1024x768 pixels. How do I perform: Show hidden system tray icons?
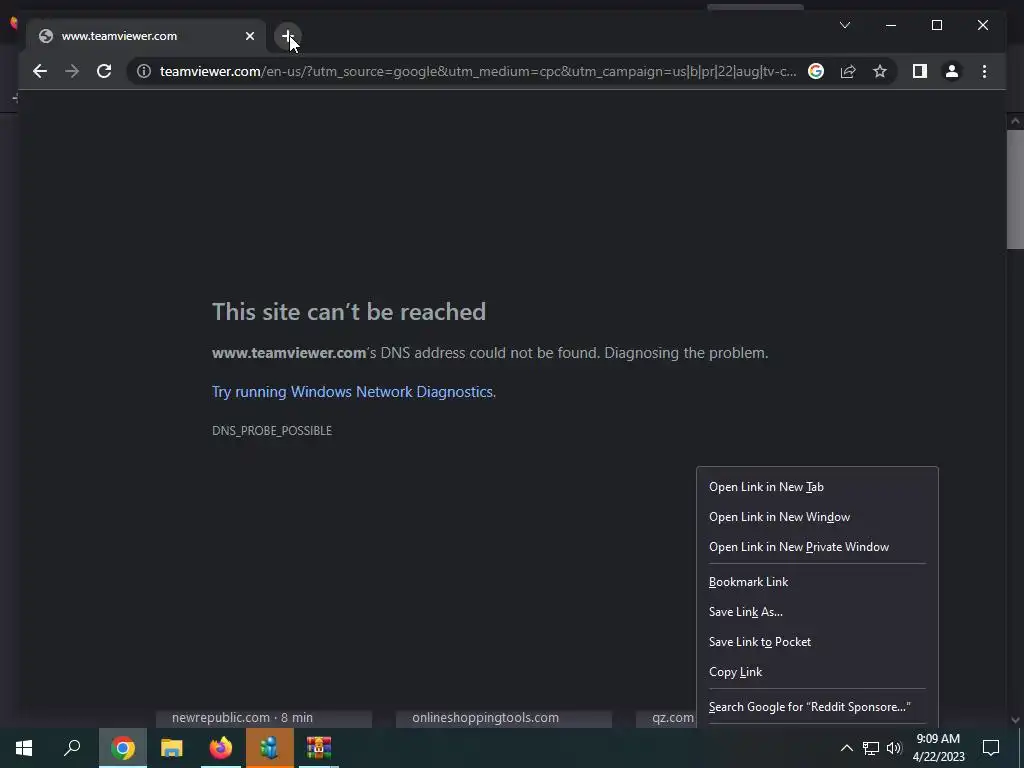pyautogui.click(x=846, y=748)
